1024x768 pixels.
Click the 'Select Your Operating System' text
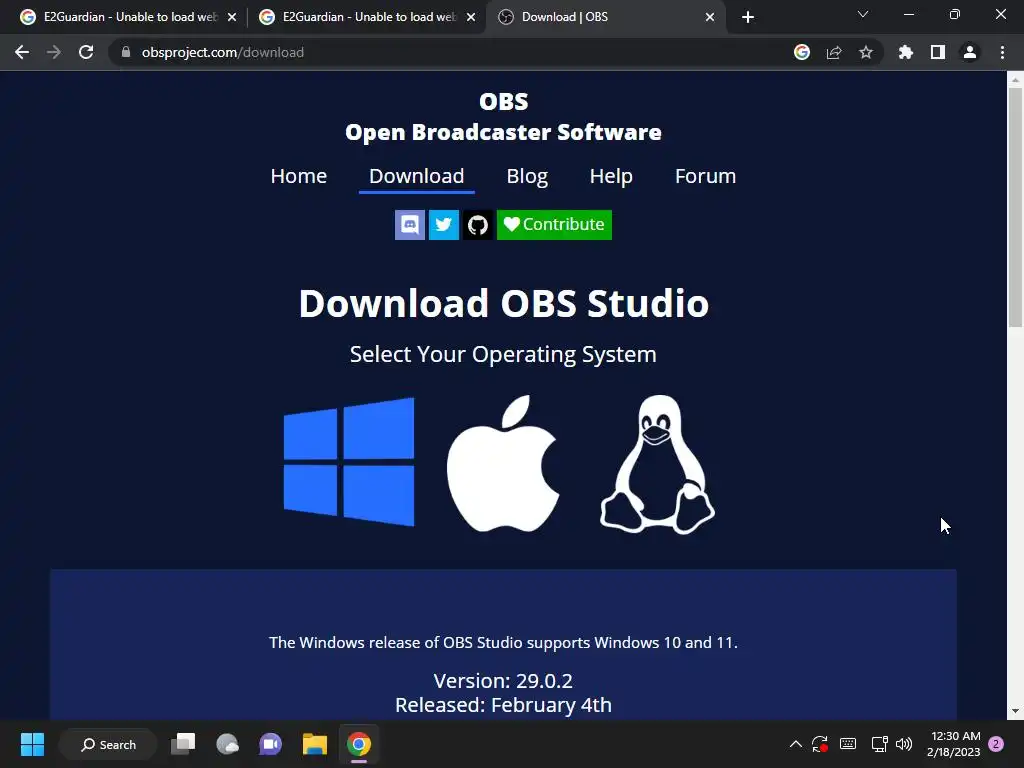[x=504, y=354]
